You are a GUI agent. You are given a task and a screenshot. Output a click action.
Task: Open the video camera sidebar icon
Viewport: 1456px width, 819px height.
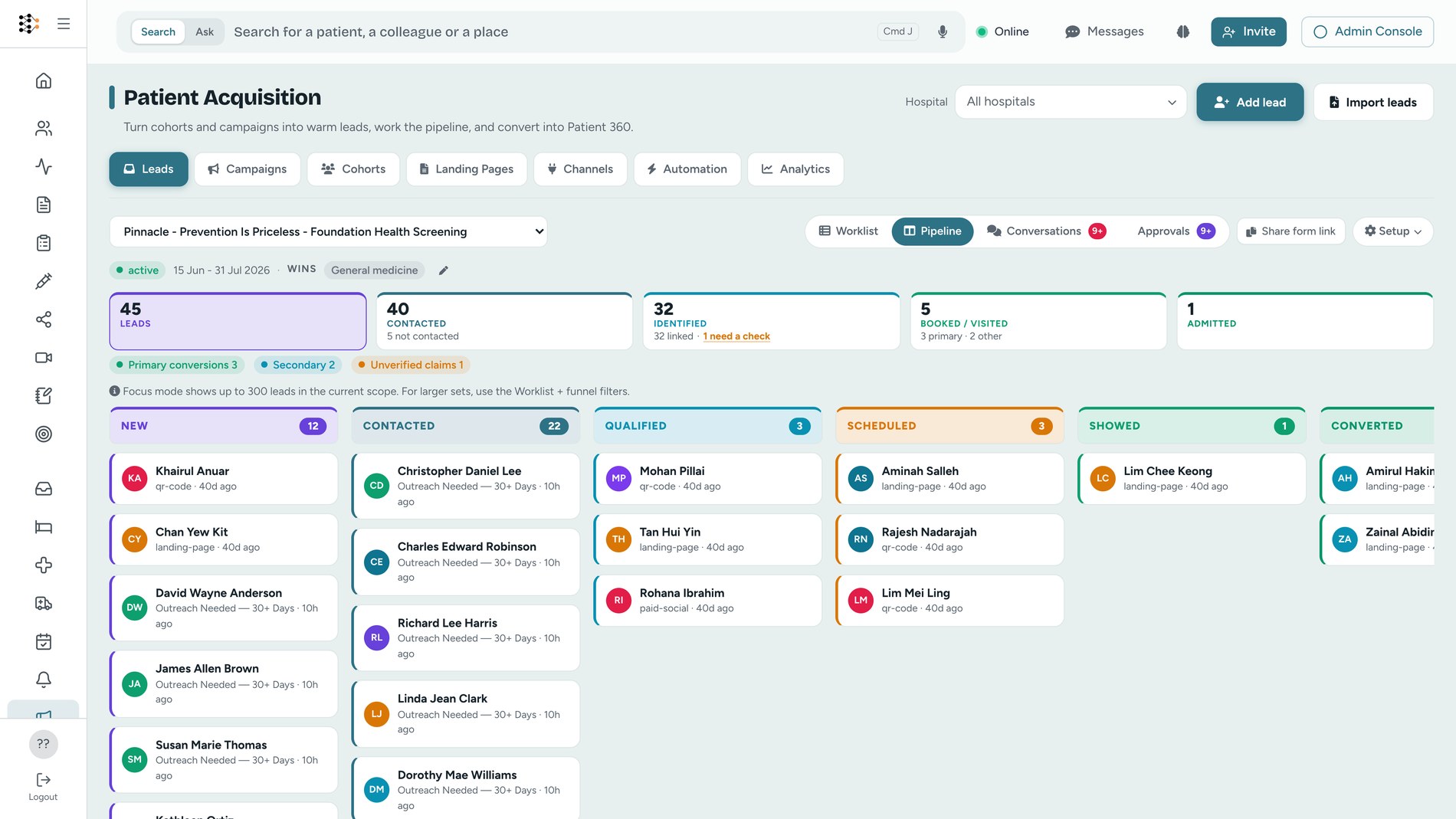click(x=44, y=358)
